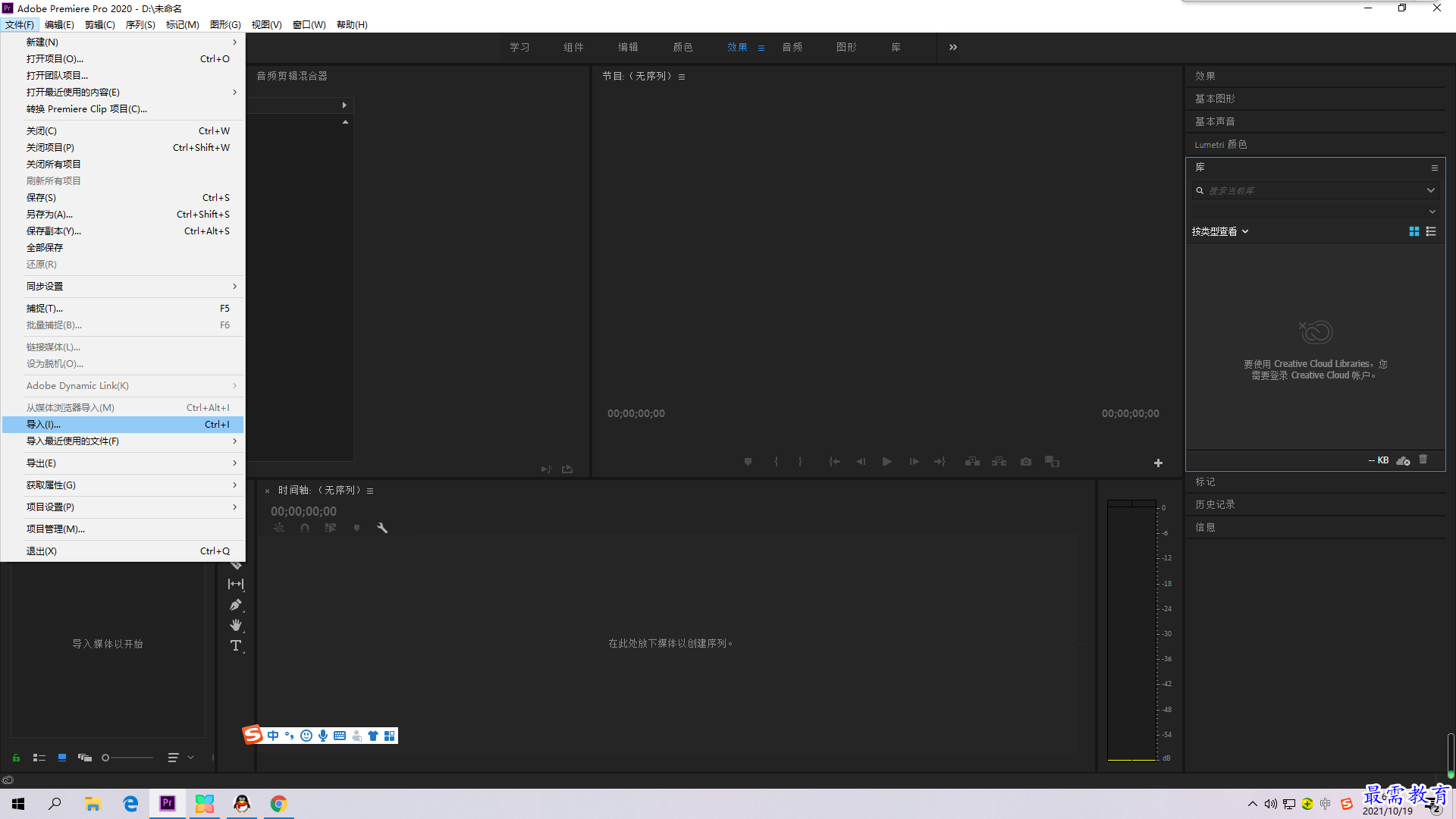The width and height of the screenshot is (1456, 819).
Task: Switch project panel to icon view
Action: pyautogui.click(x=62, y=758)
